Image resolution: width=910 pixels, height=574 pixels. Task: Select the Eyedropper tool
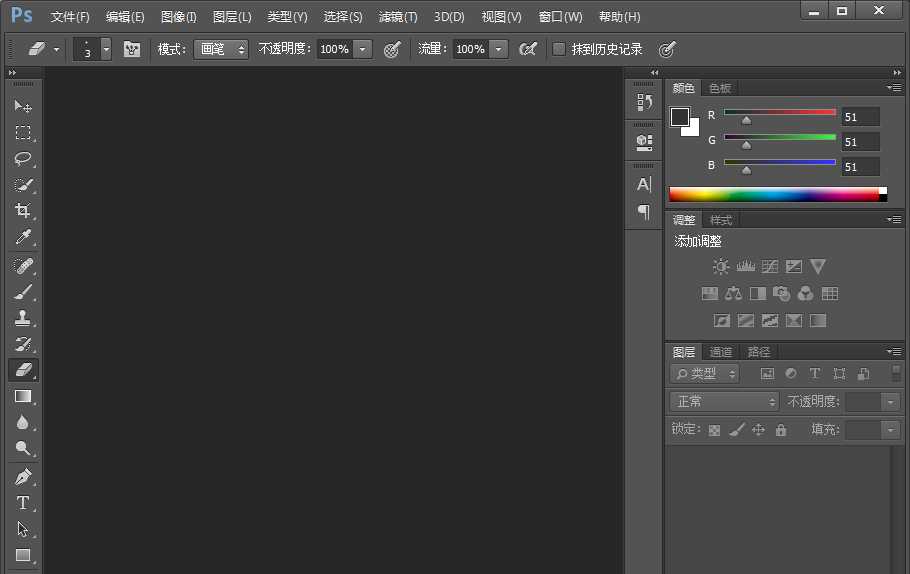[23, 237]
